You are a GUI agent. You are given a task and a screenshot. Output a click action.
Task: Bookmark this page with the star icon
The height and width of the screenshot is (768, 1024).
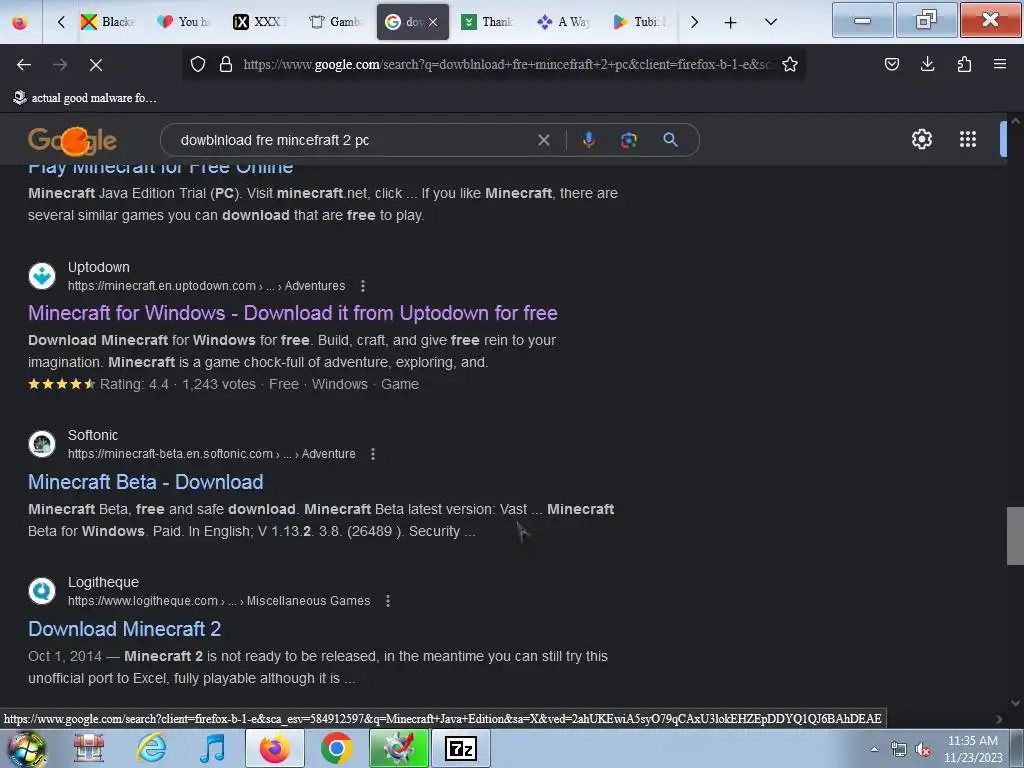790,64
